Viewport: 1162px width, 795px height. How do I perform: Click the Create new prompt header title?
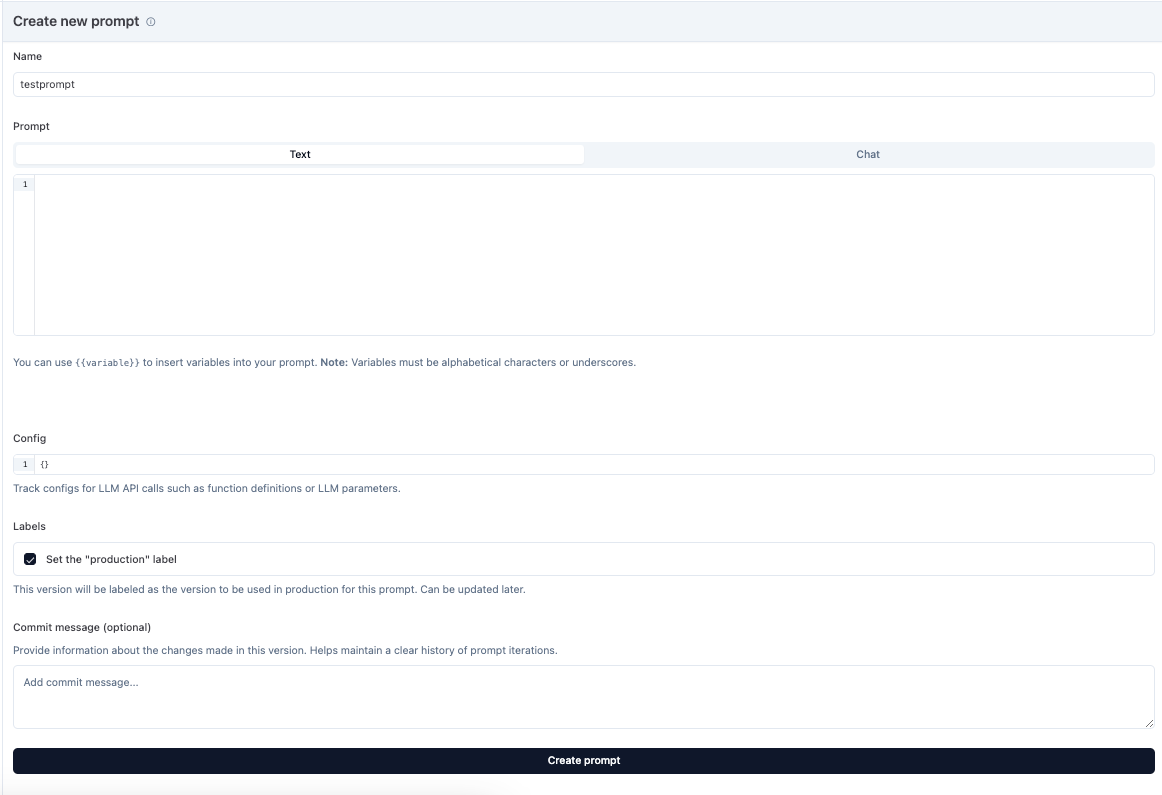(76, 22)
